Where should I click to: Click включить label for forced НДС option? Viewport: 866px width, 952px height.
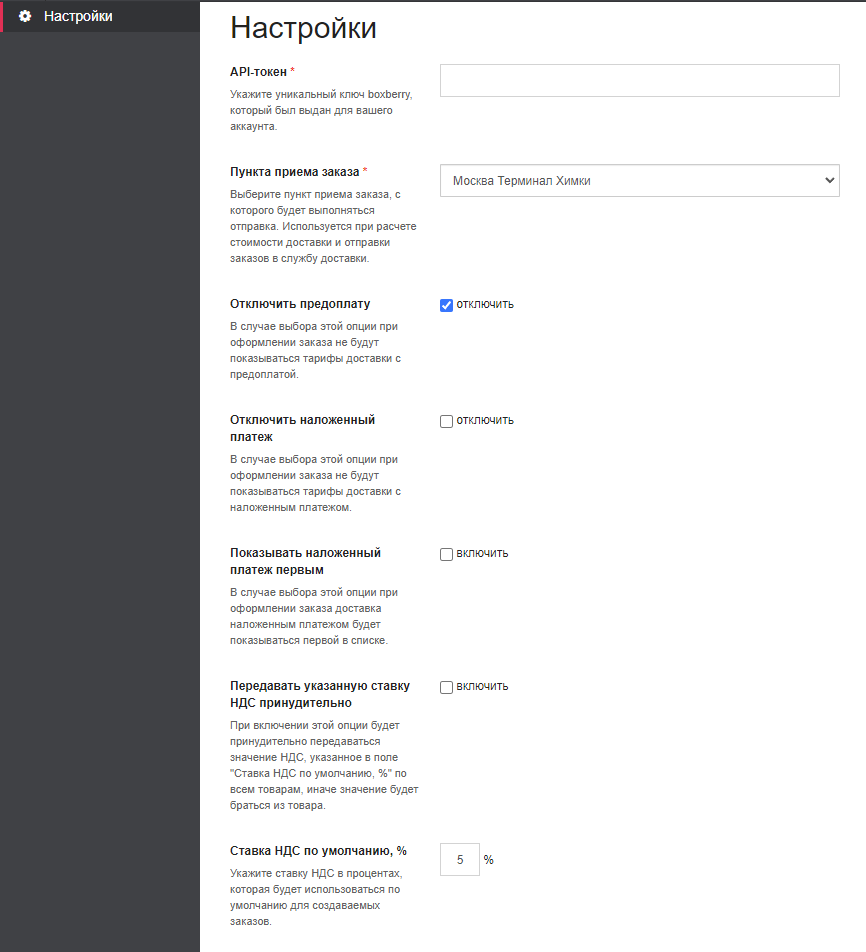click(482, 686)
